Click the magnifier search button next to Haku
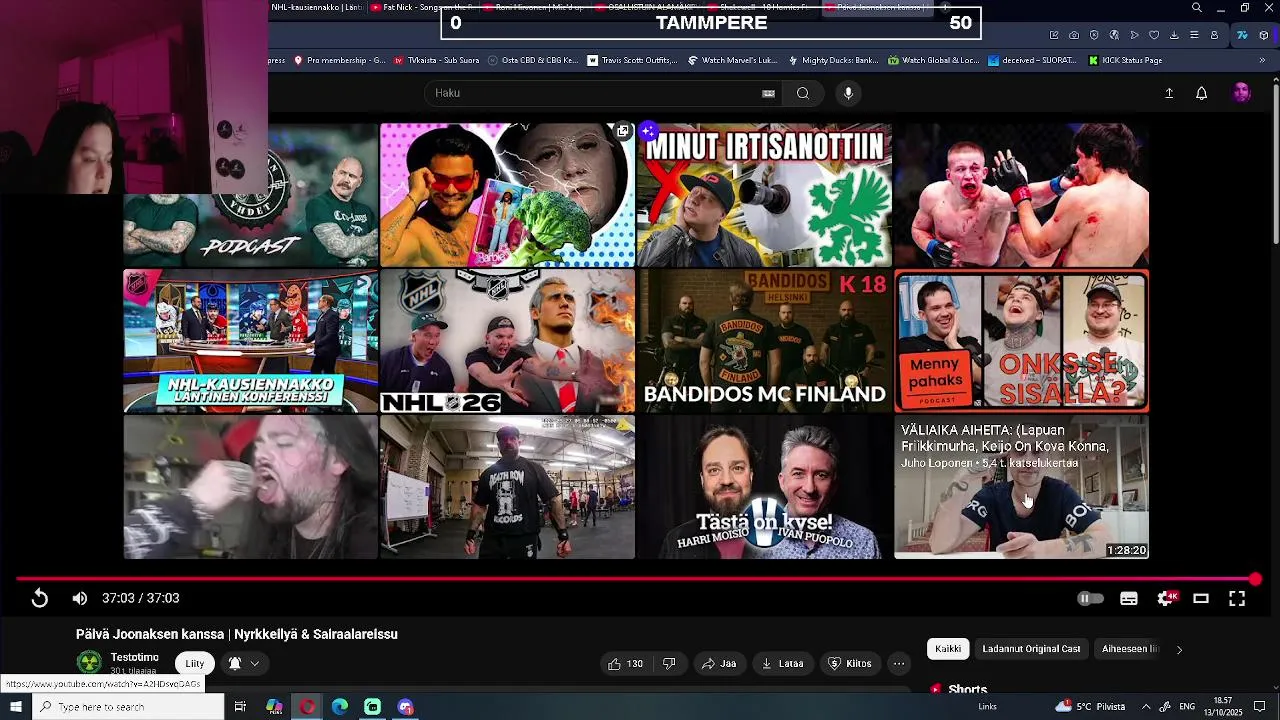Viewport: 1280px width, 720px height. click(802, 93)
